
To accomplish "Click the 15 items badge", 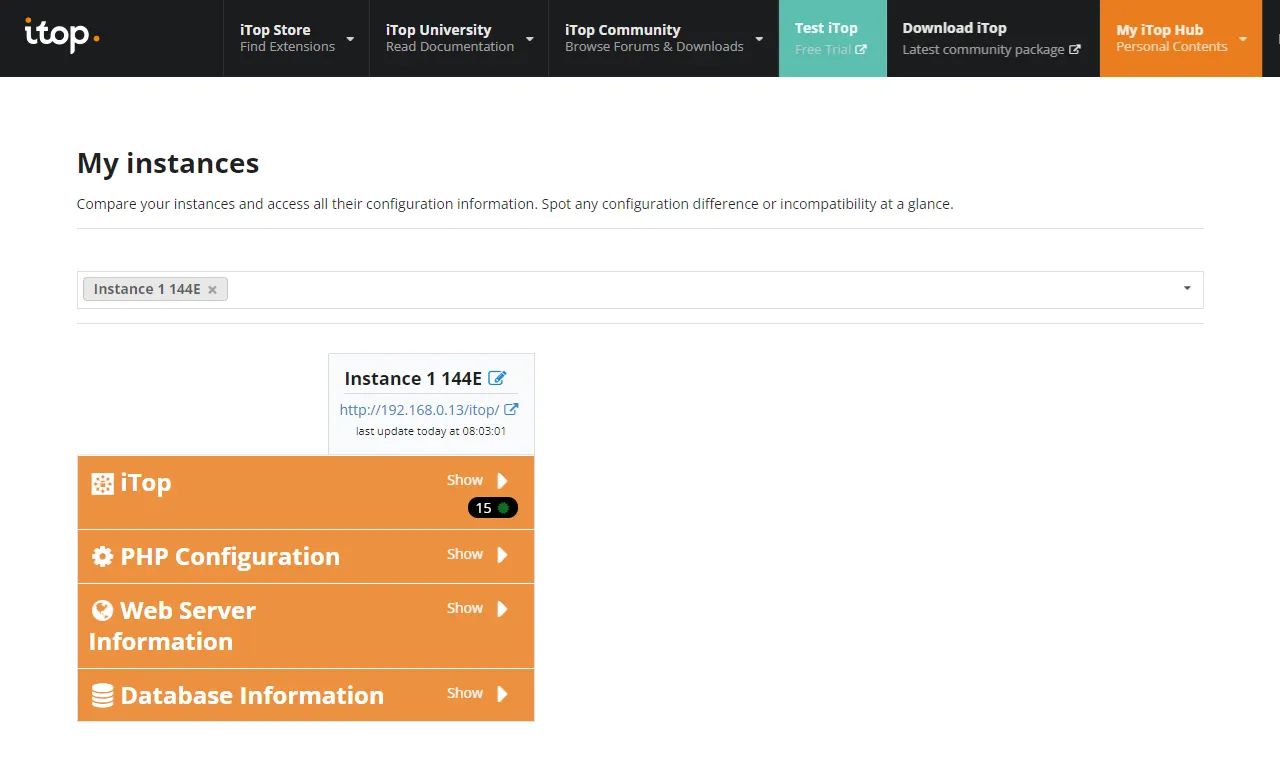I will coord(493,508).
